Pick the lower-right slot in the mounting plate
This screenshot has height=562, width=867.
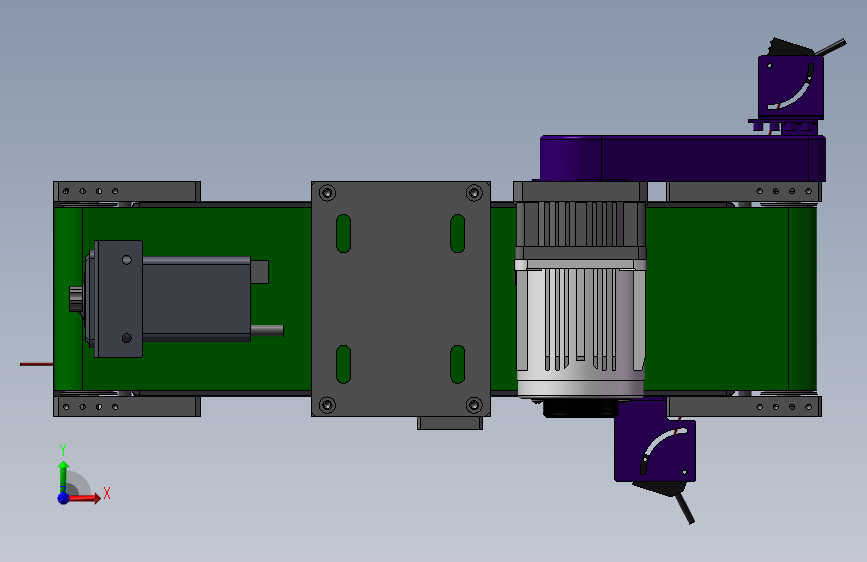(457, 364)
